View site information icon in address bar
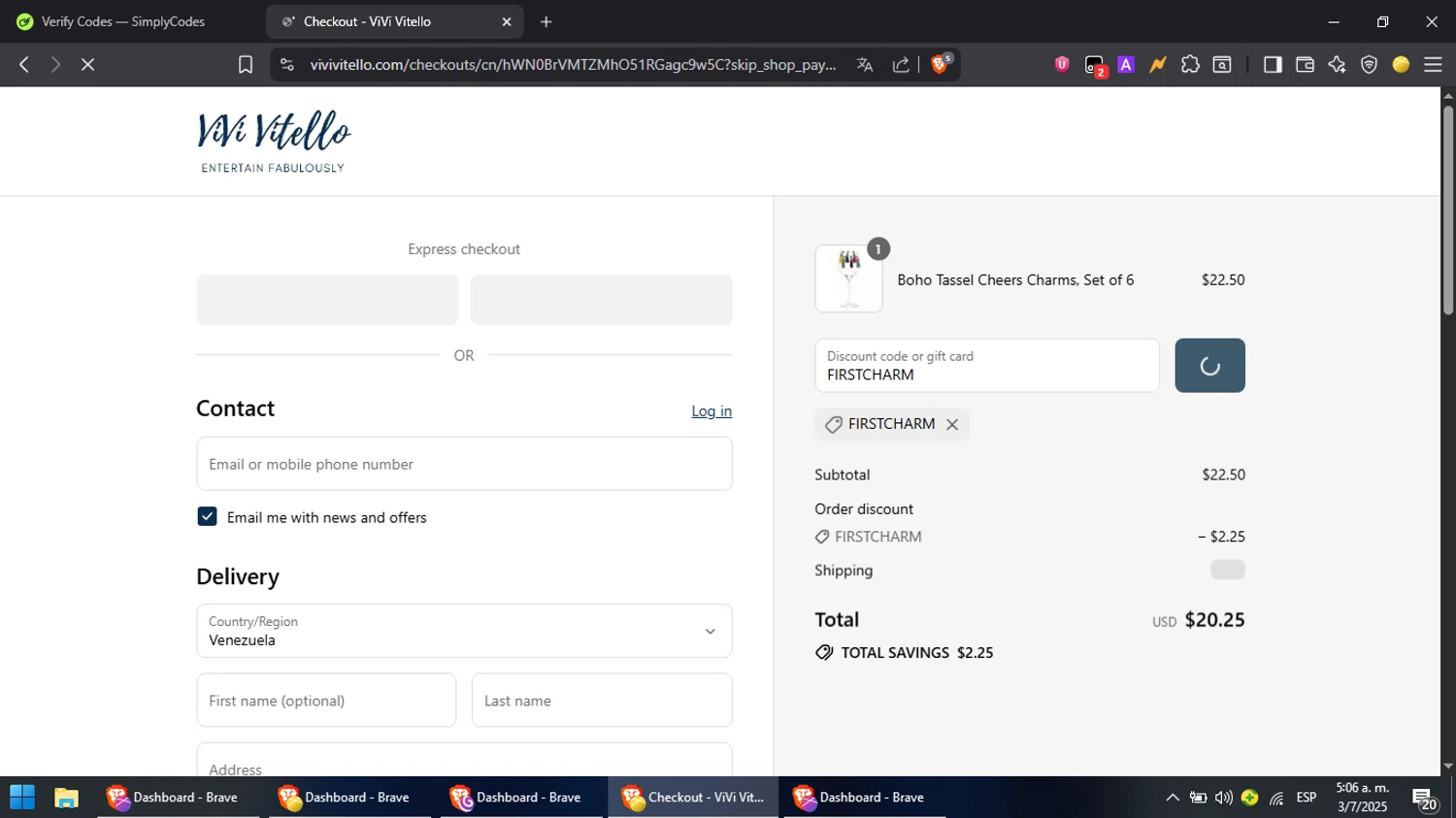The image size is (1456, 818). pos(286,65)
